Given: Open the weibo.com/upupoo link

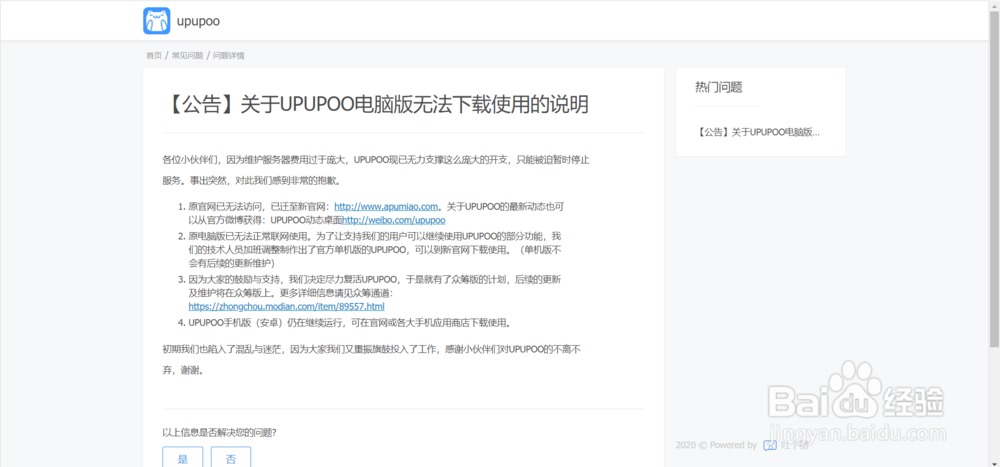Looking at the screenshot, I should point(393,220).
